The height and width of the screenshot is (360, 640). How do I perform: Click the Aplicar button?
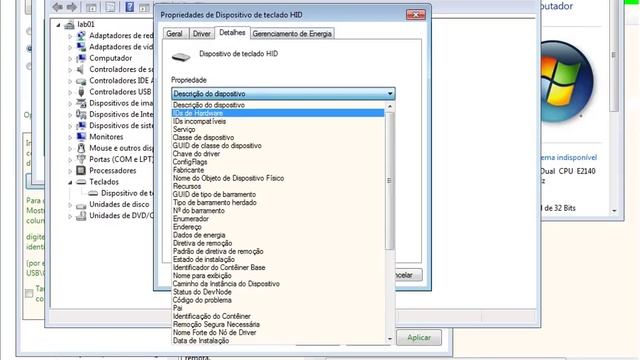(419, 338)
